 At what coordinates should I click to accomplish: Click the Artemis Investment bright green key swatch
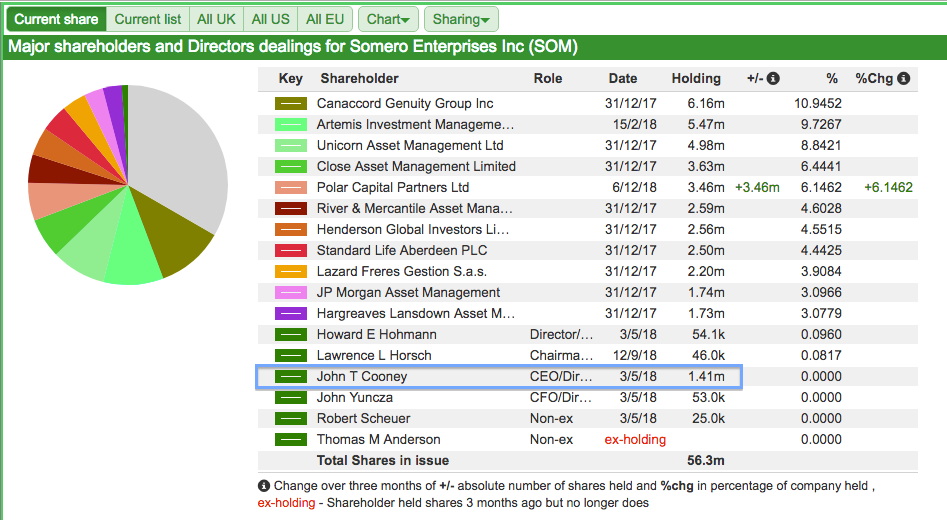click(291, 124)
